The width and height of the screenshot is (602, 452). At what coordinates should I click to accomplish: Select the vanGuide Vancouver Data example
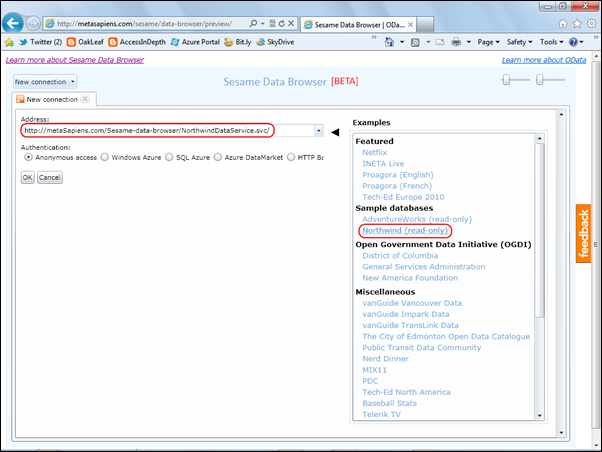pos(412,303)
